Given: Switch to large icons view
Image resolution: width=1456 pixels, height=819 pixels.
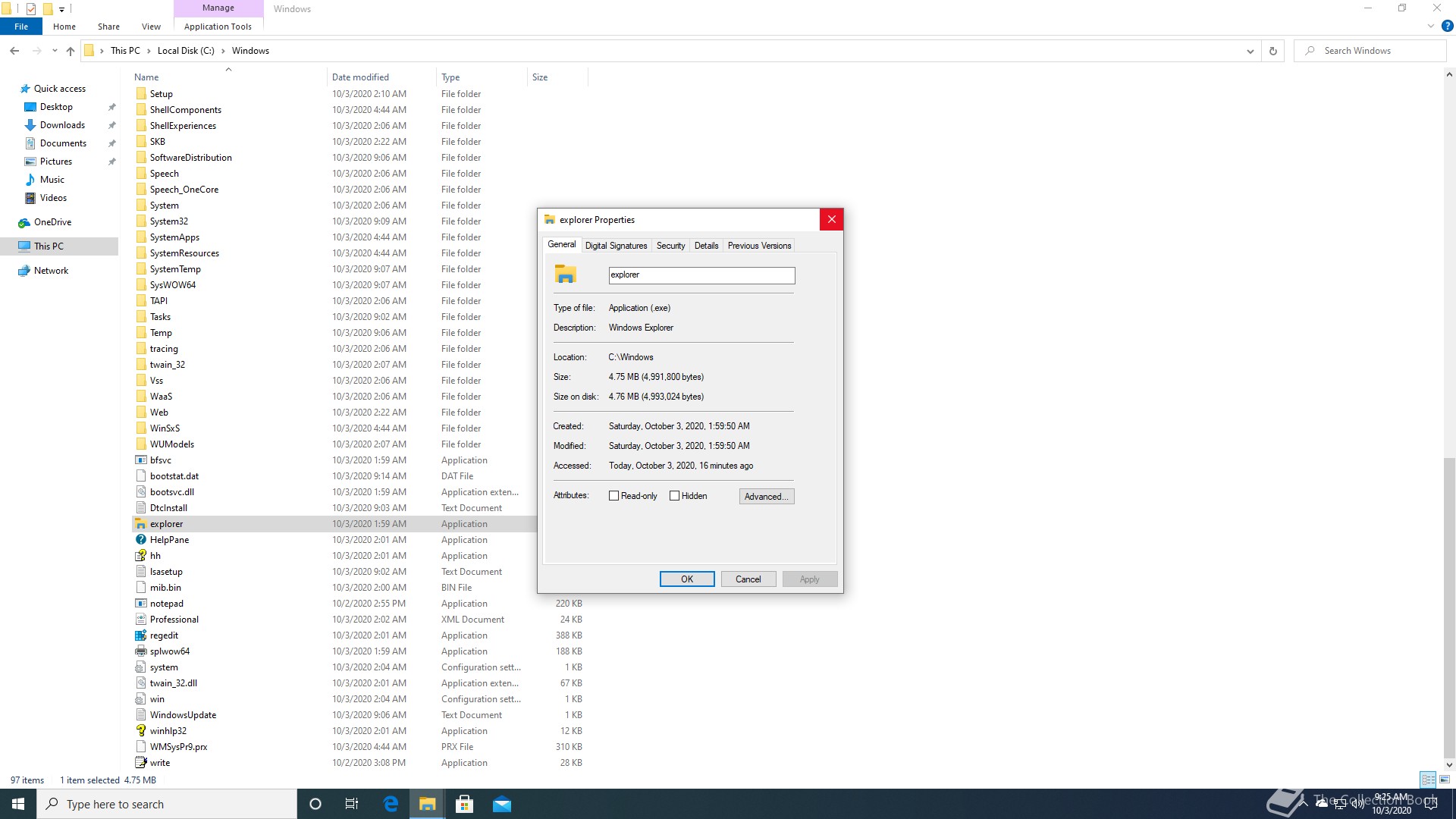Looking at the screenshot, I should (x=1445, y=780).
